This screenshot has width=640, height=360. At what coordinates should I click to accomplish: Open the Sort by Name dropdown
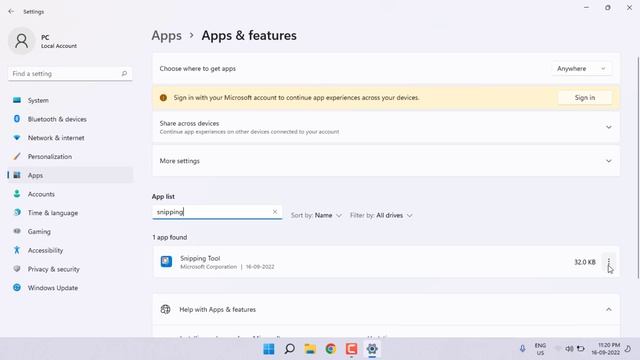click(x=316, y=215)
